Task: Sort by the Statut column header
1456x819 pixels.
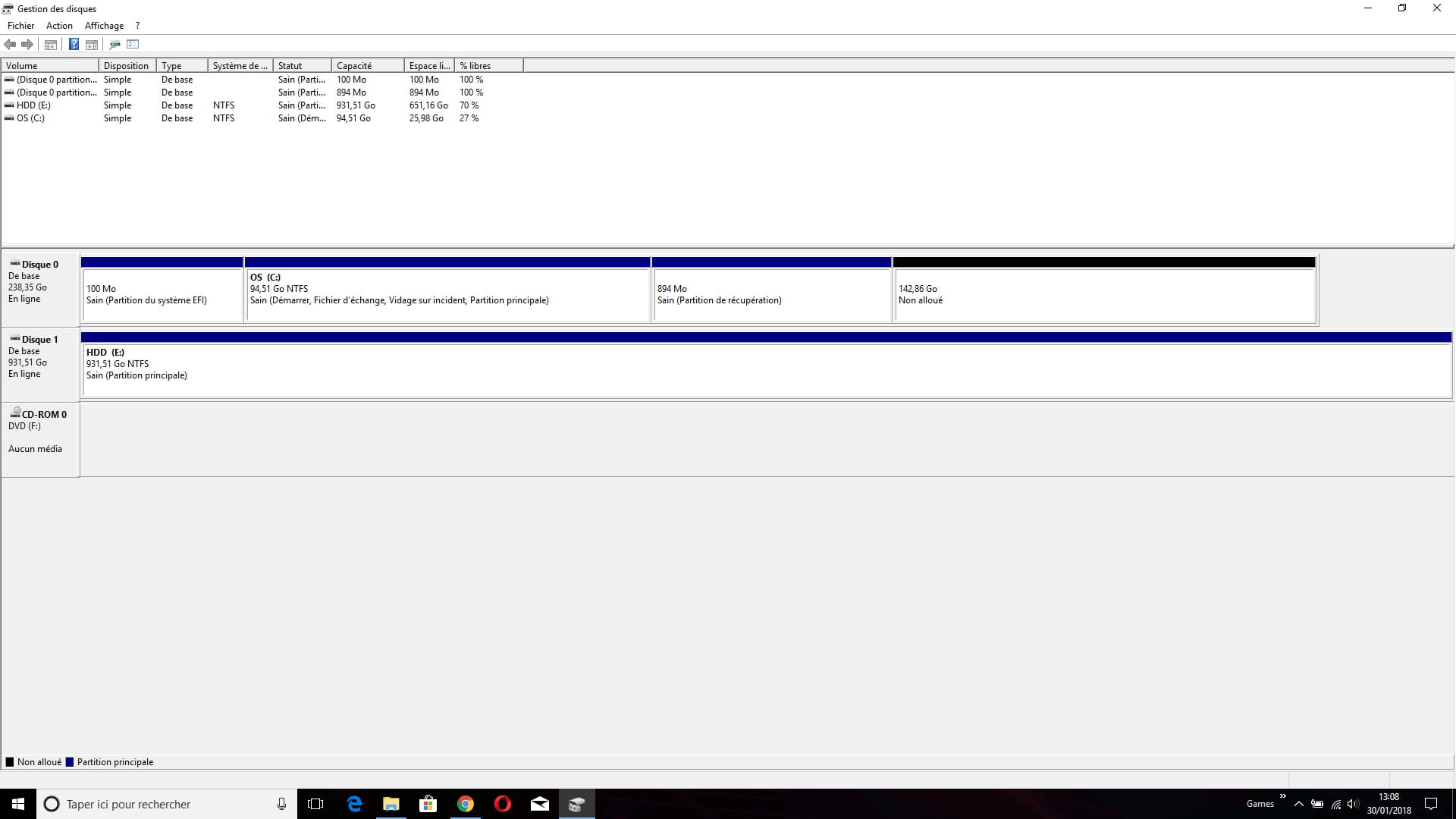Action: (303, 66)
